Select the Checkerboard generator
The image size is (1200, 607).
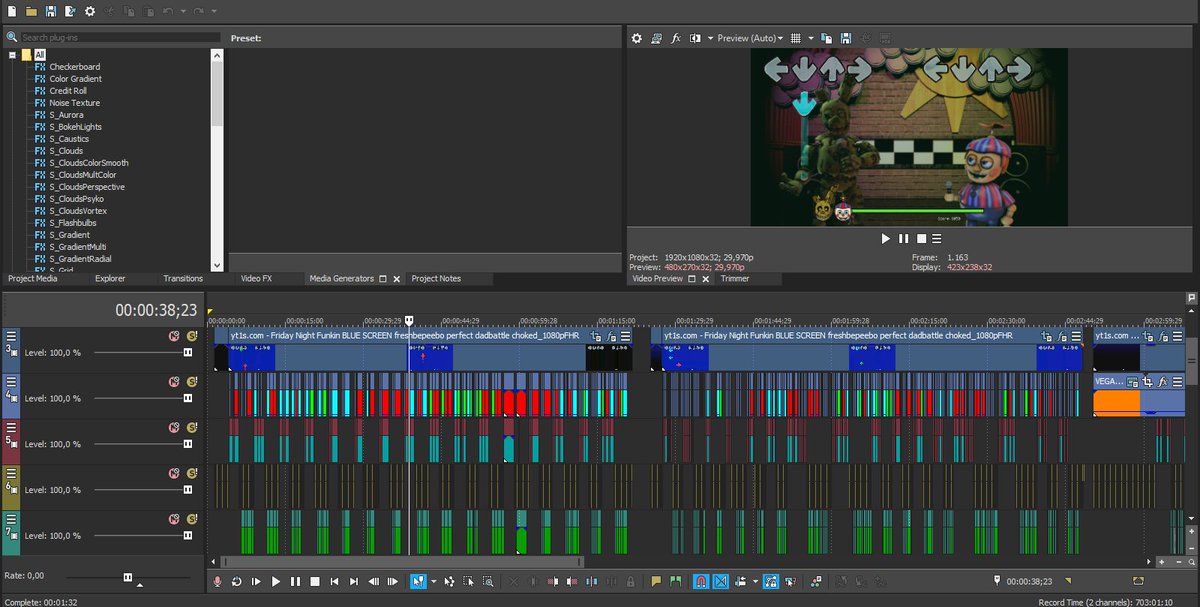click(75, 67)
